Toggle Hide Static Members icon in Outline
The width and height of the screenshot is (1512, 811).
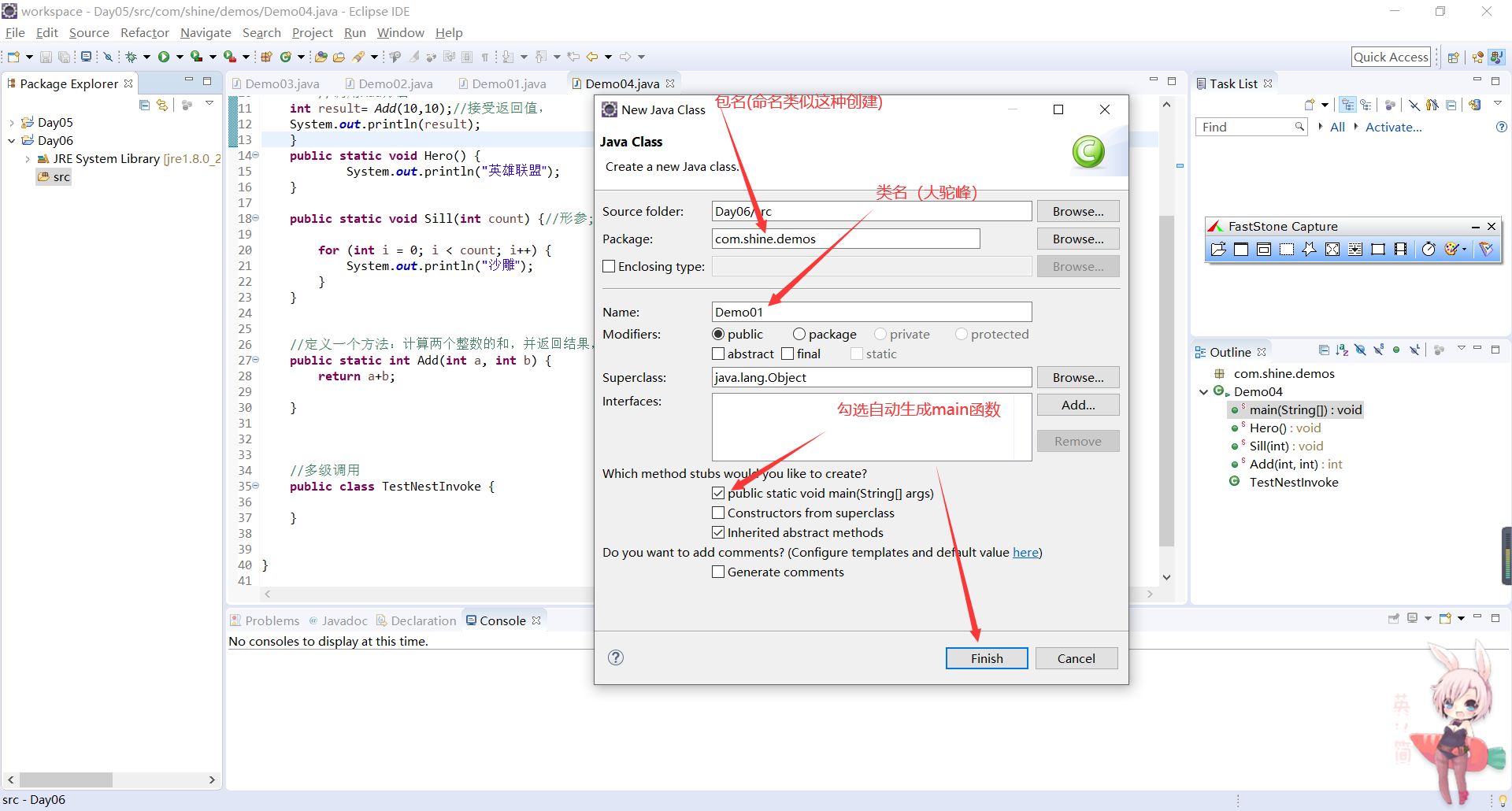pos(1378,350)
